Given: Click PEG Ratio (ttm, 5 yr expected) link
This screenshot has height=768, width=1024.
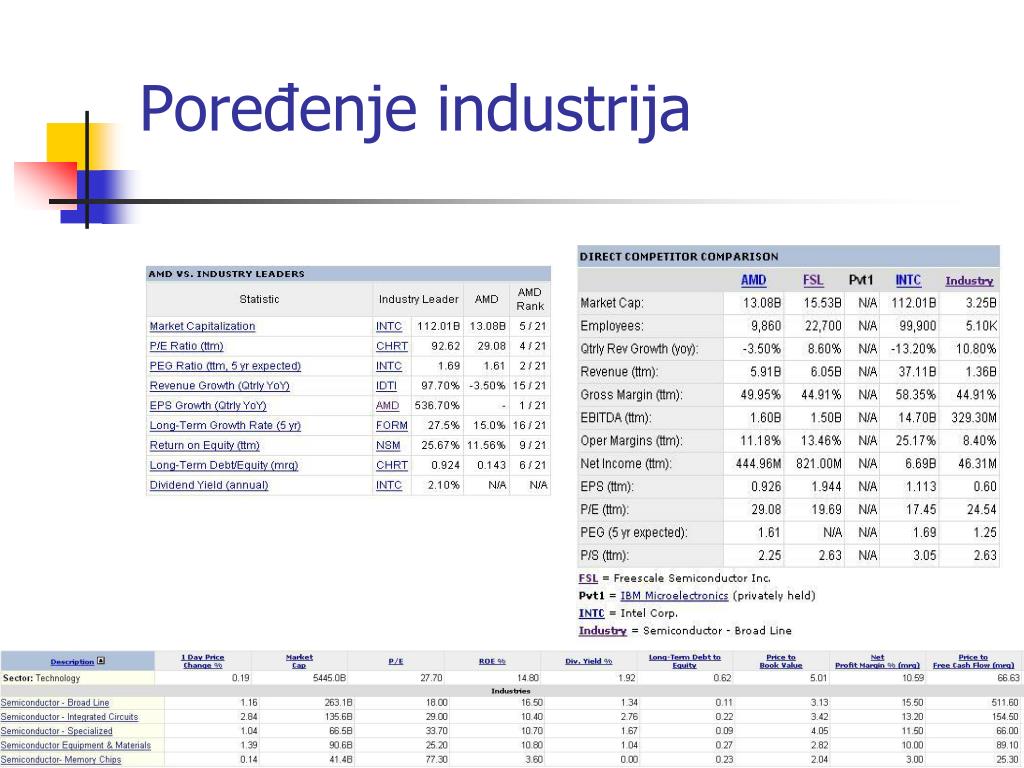Looking at the screenshot, I should (225, 366).
